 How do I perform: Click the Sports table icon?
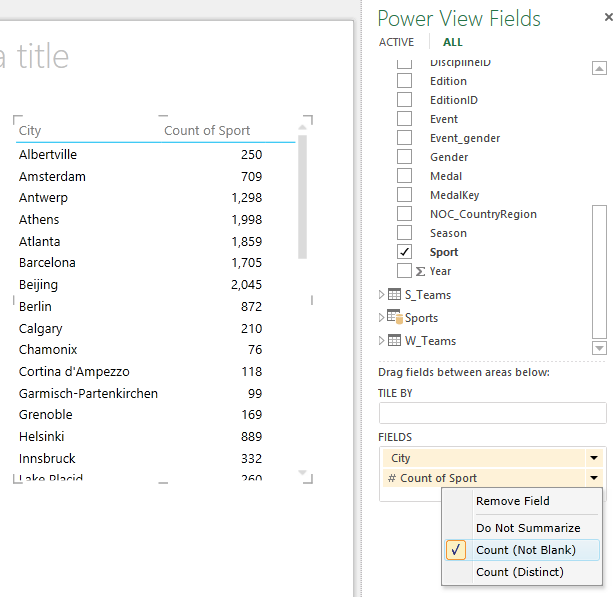pos(394,318)
